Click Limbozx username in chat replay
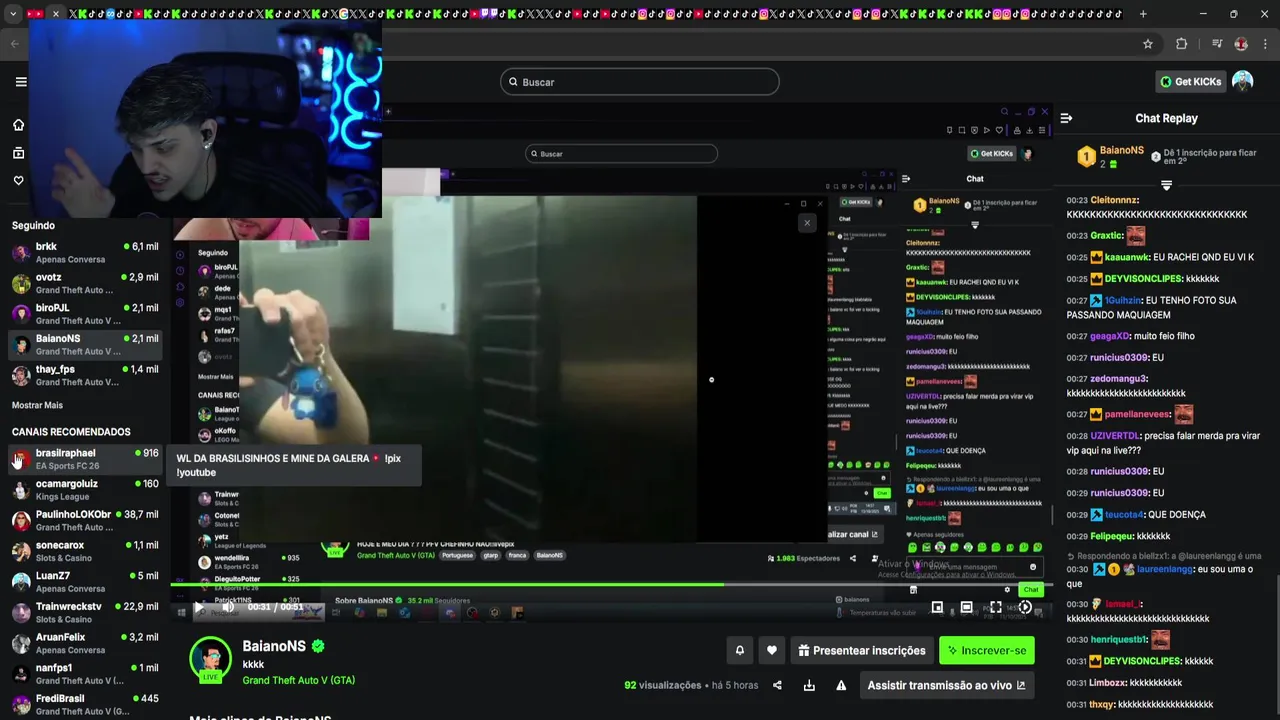Viewport: 1280px width, 720px height. 1108,682
